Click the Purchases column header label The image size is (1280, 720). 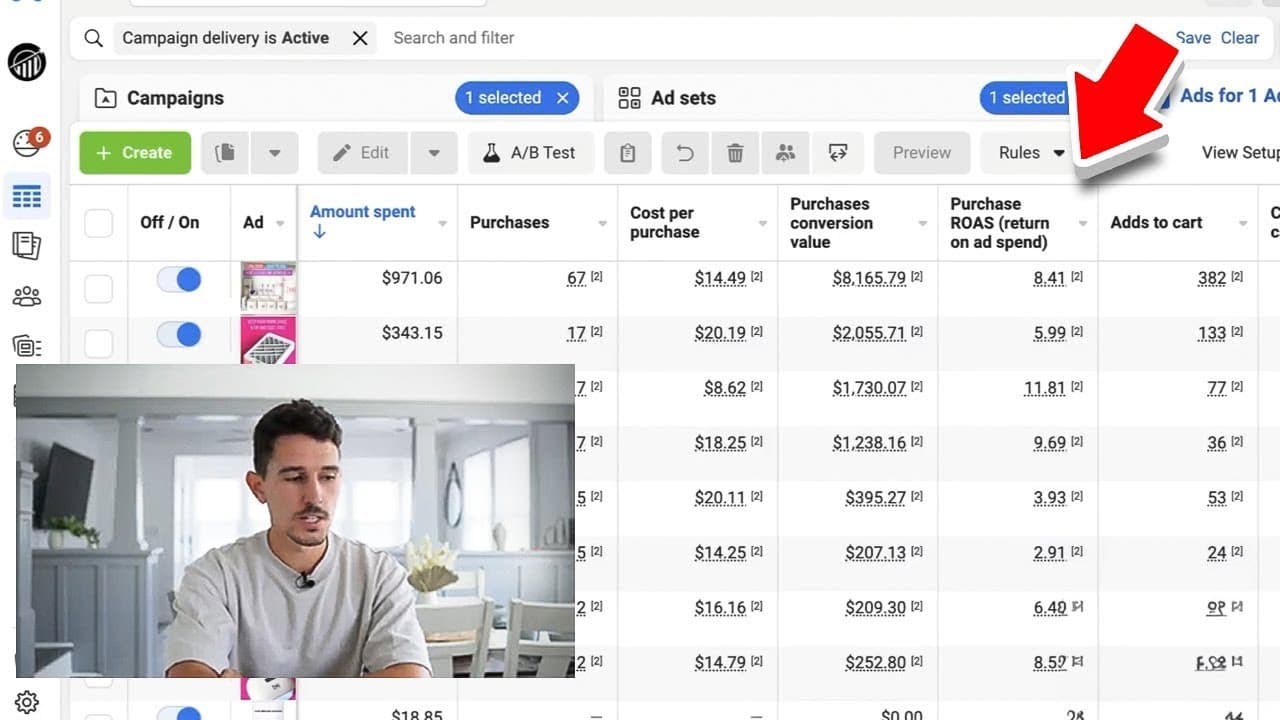pyautogui.click(x=509, y=222)
